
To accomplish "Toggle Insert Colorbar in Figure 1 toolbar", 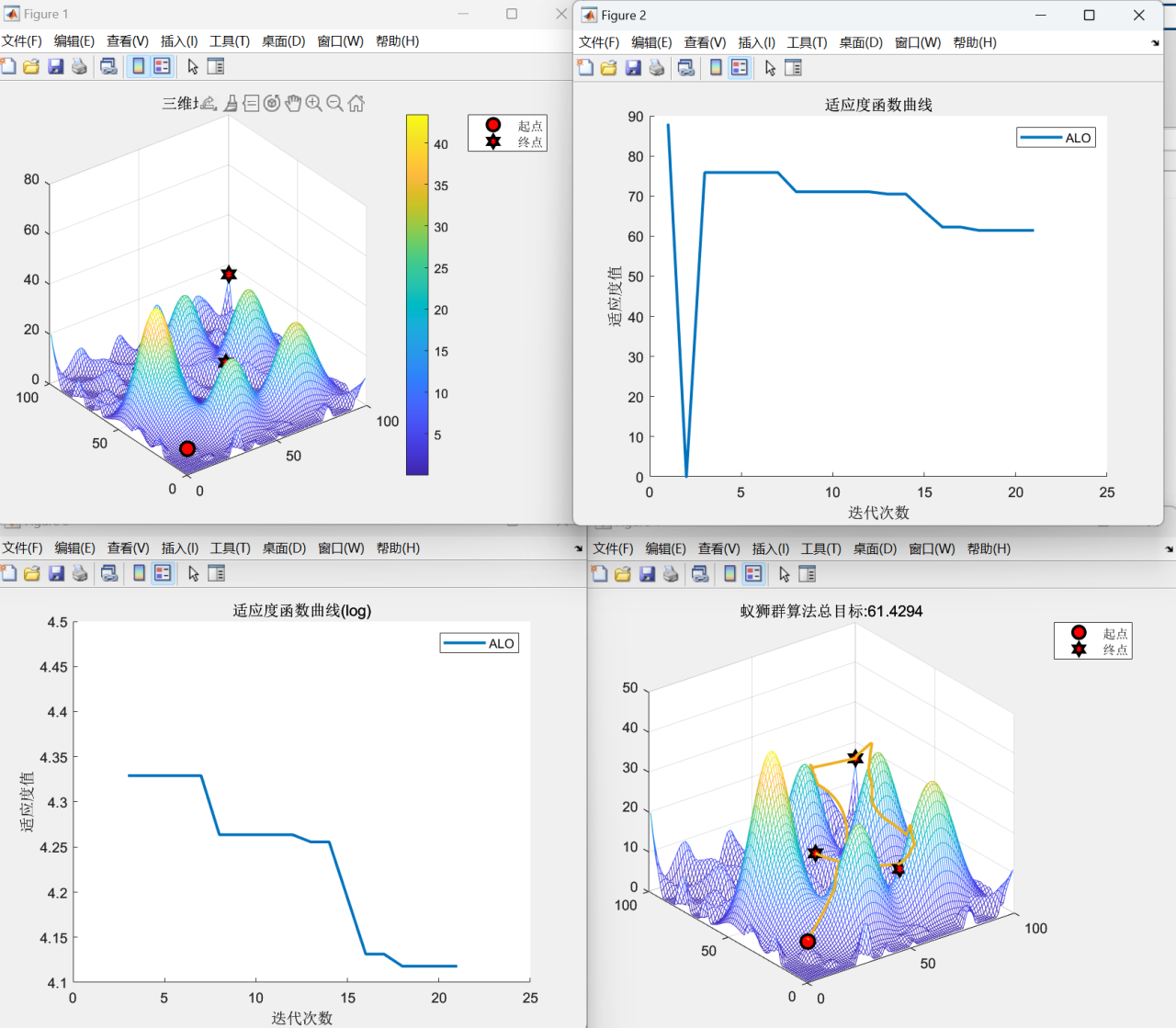I will coord(138,66).
